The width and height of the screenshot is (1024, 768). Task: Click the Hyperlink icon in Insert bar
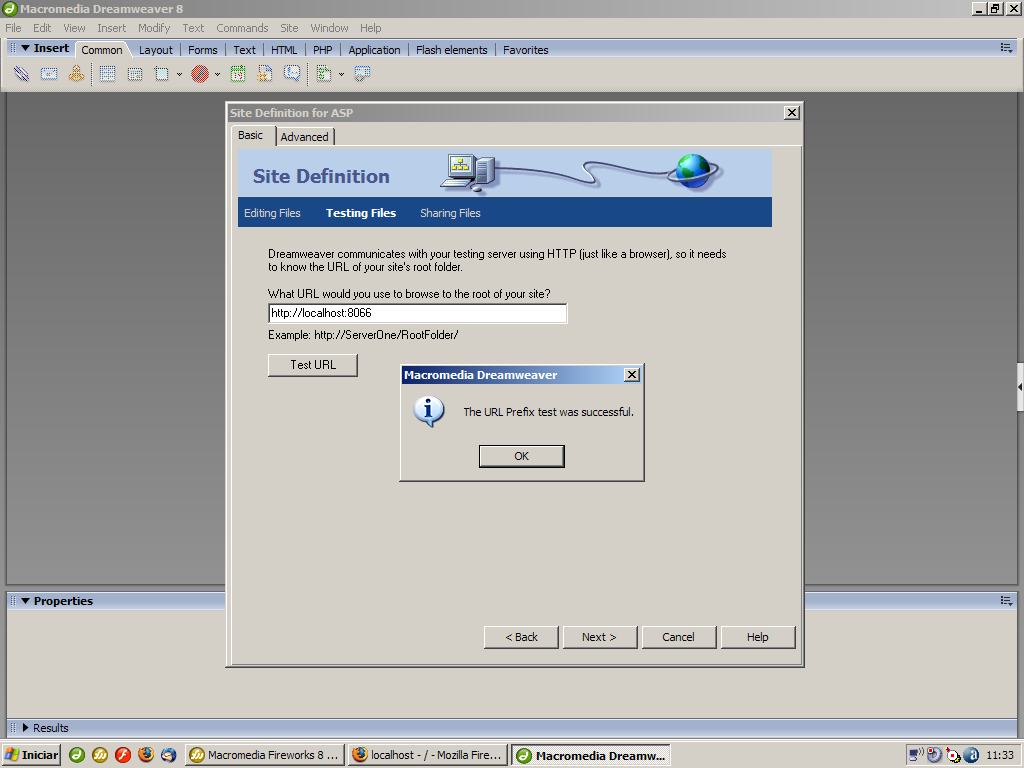click(22, 74)
